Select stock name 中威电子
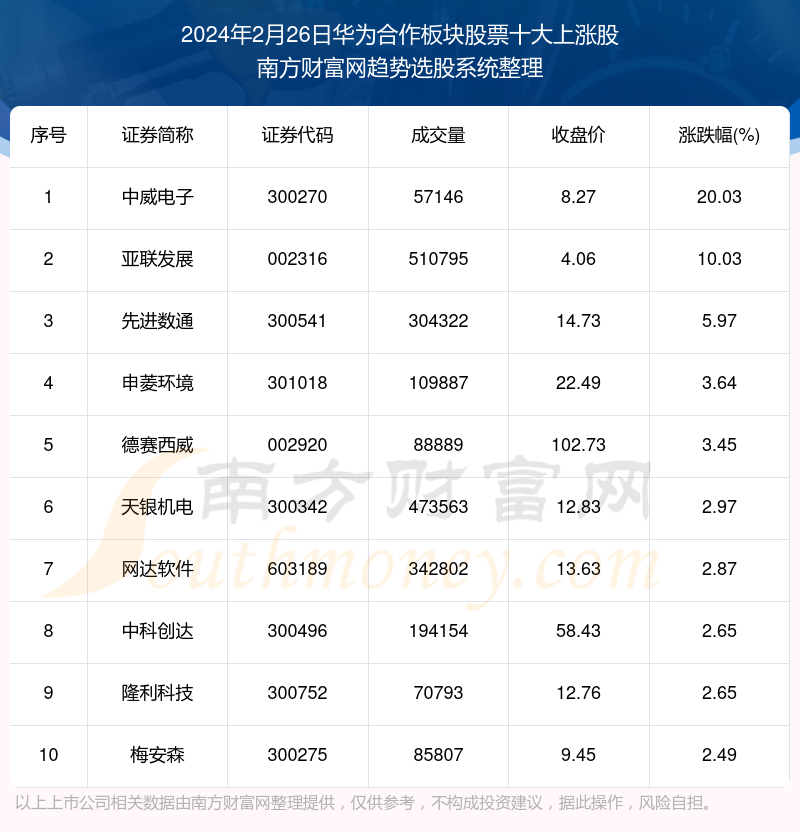Screen dimensions: 800x832 (158, 197)
